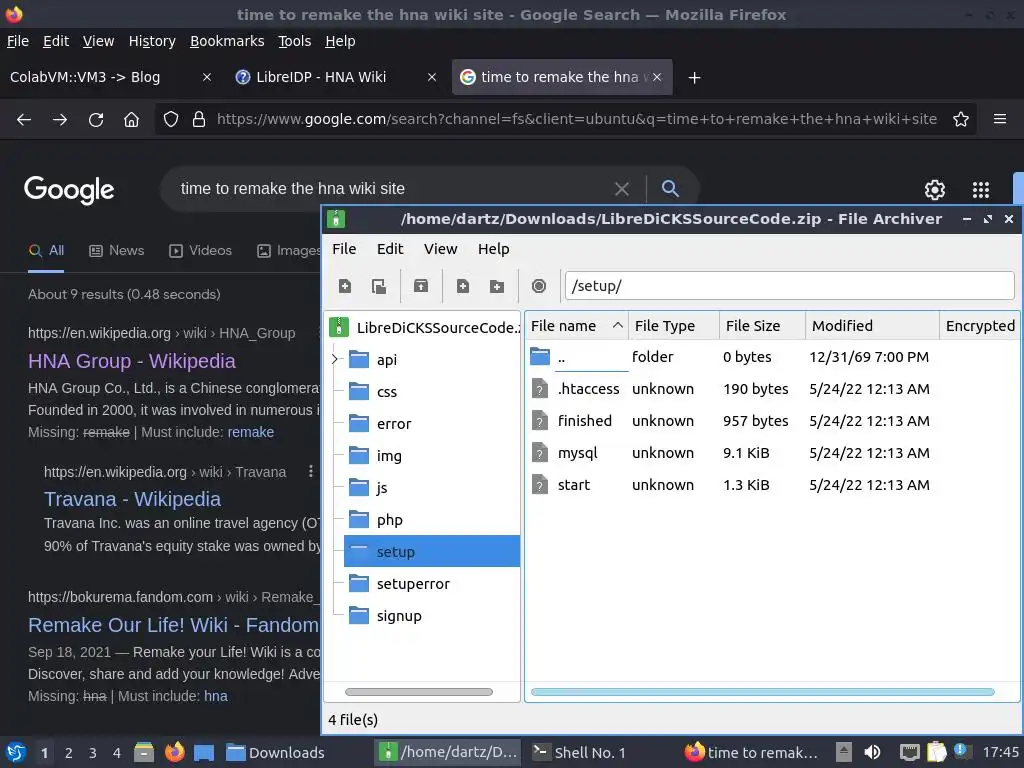
Task: Close the LibreIDP - HNA Wiki tab
Action: 432,77
